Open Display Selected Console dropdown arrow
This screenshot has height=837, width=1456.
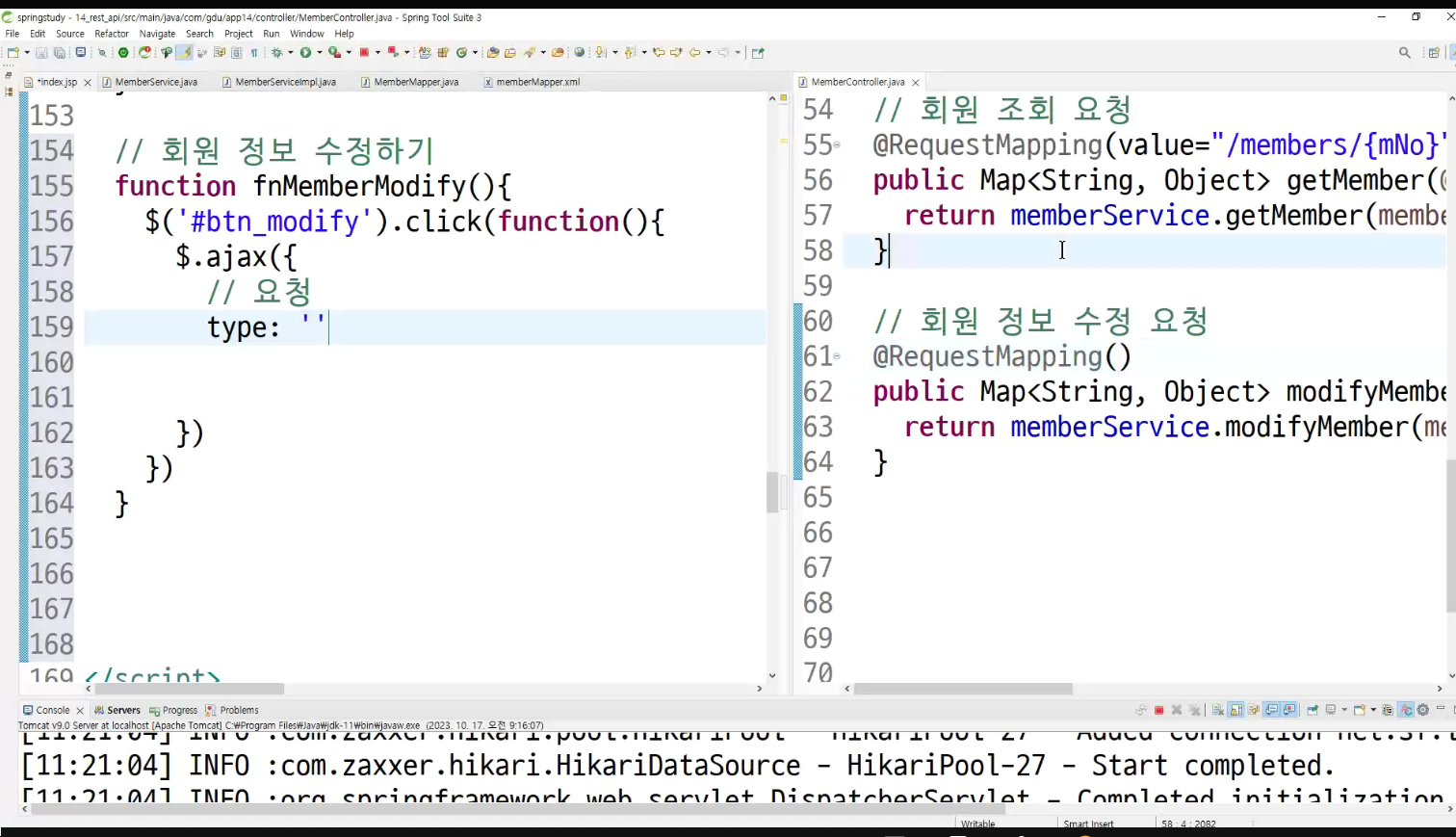[1344, 710]
